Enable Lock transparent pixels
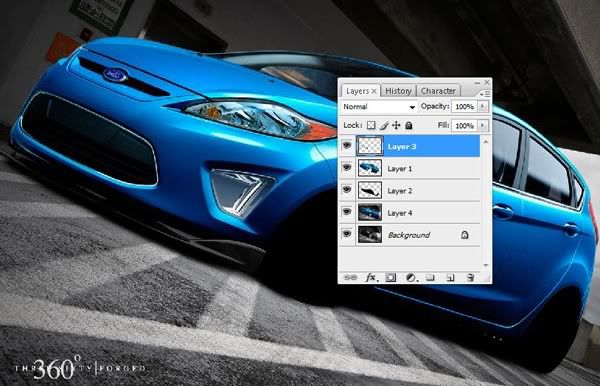Viewport: 600px width, 386px height. pos(371,125)
